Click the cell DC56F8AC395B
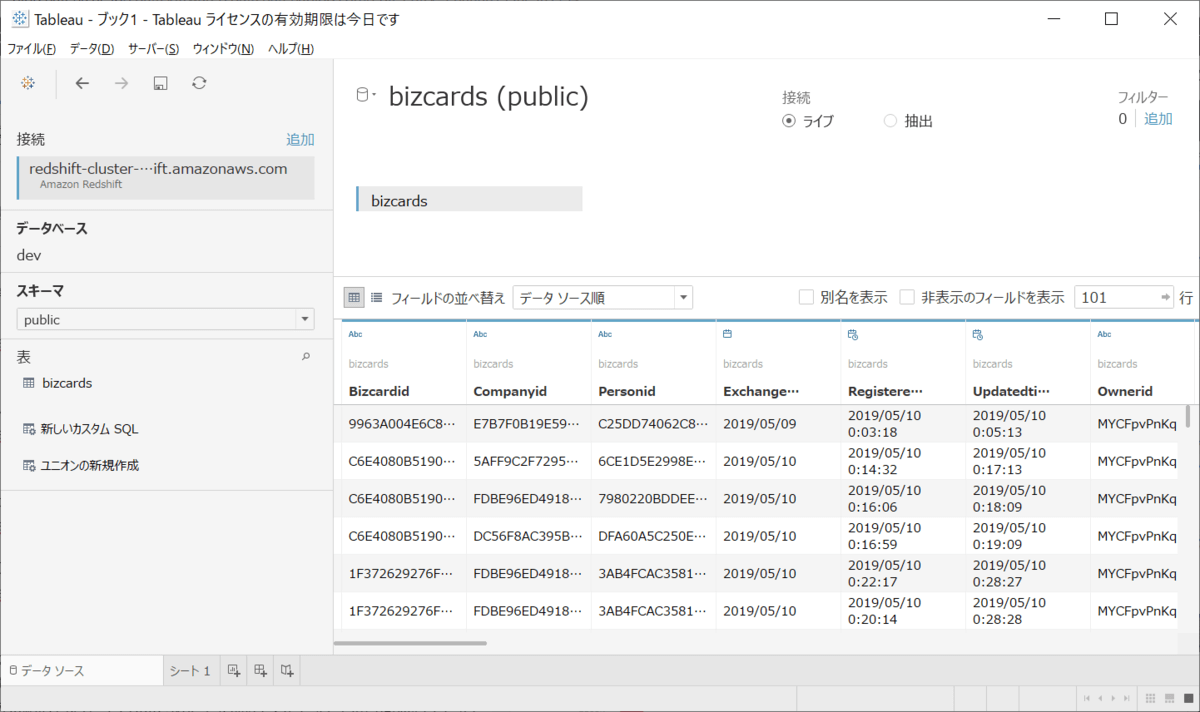Screen dimensions: 1200x712 point(526,536)
